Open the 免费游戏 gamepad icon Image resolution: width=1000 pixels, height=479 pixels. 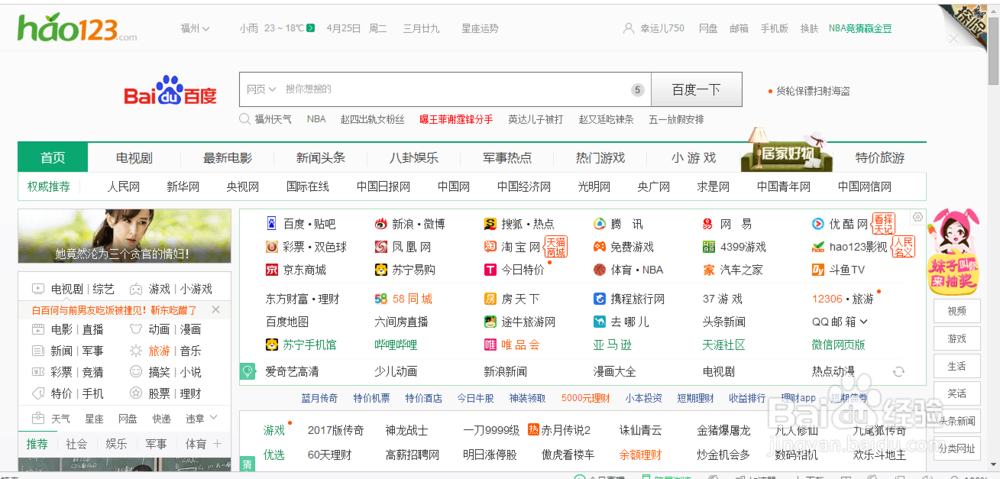click(x=599, y=247)
